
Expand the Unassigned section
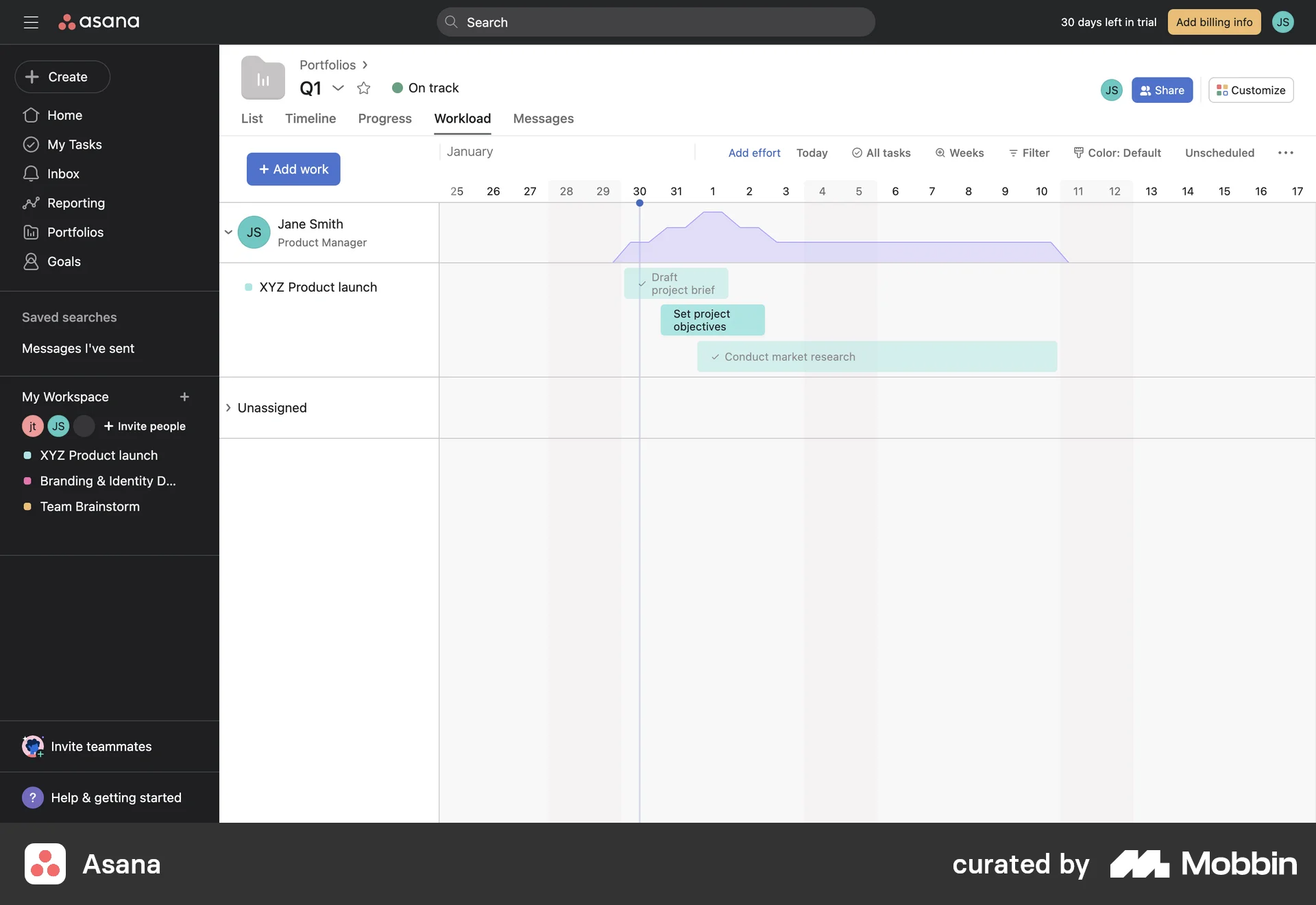pos(228,408)
